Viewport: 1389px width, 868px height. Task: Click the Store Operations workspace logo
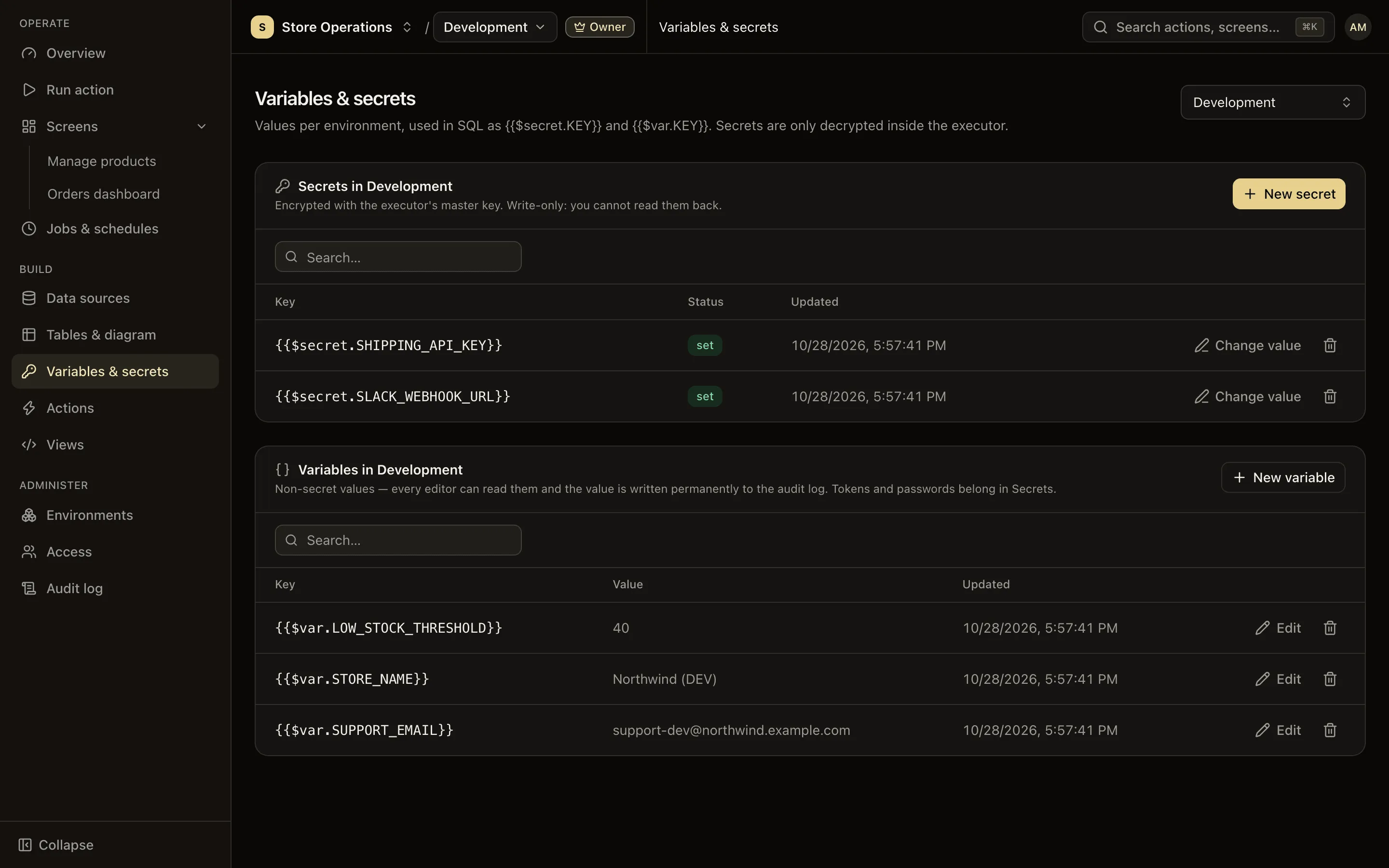(x=262, y=27)
